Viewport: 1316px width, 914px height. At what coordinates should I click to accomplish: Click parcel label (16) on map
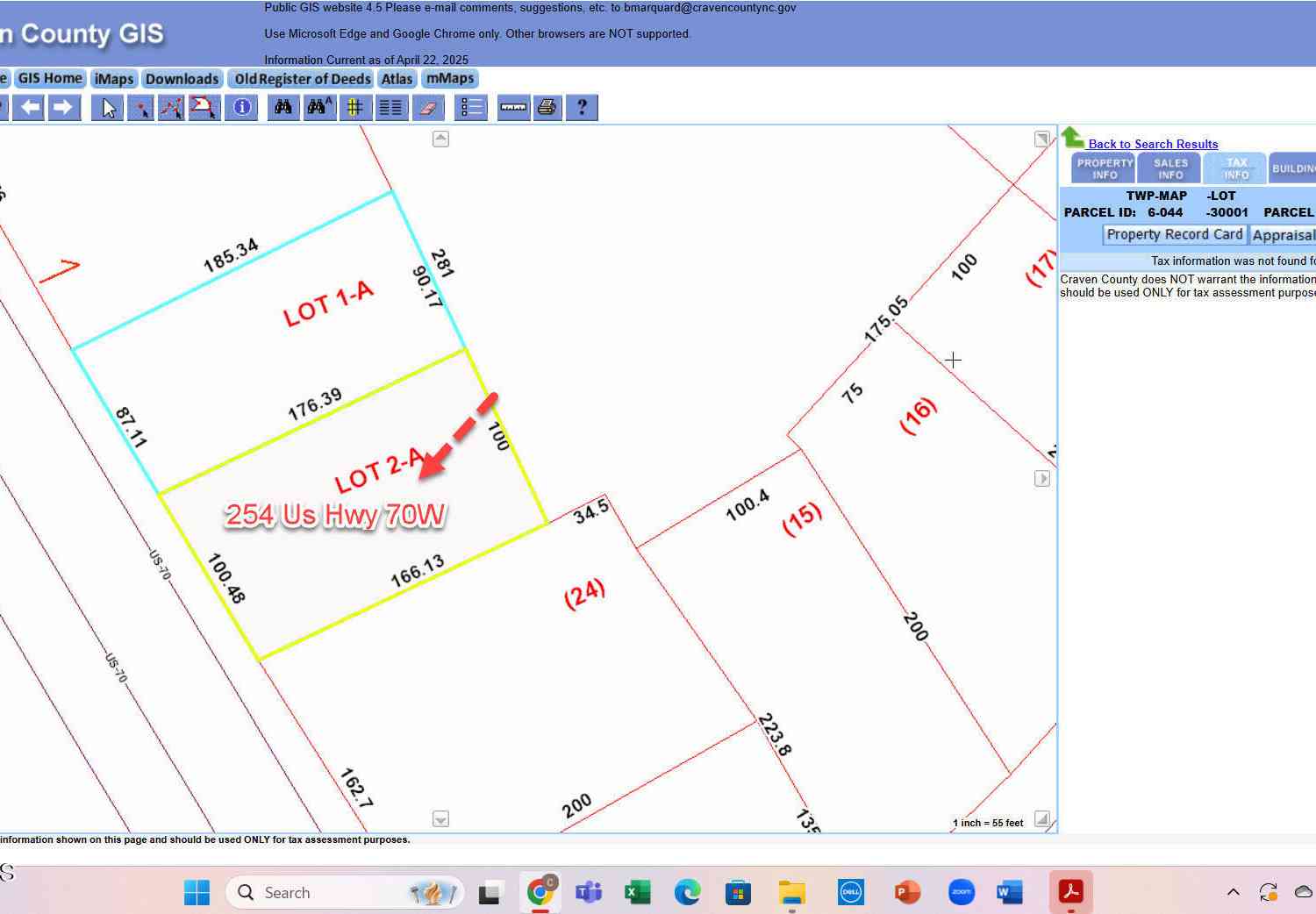[x=919, y=416]
